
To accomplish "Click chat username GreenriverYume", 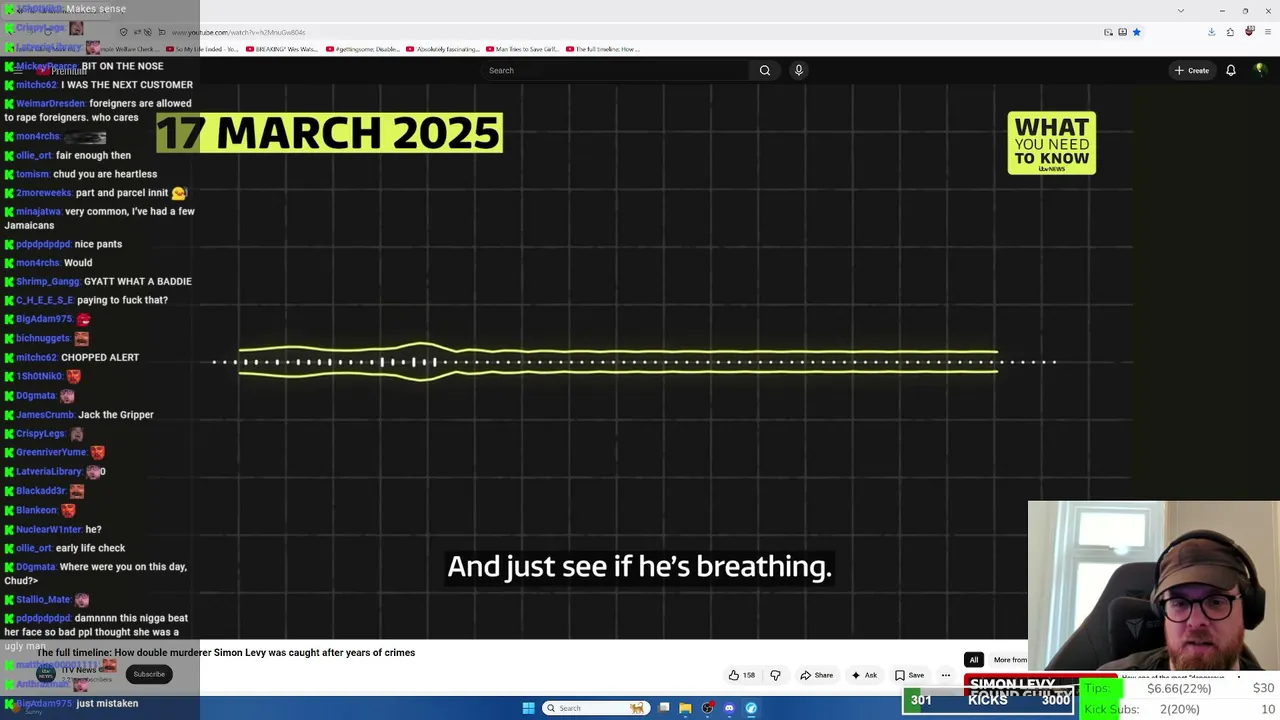I will click(51, 452).
